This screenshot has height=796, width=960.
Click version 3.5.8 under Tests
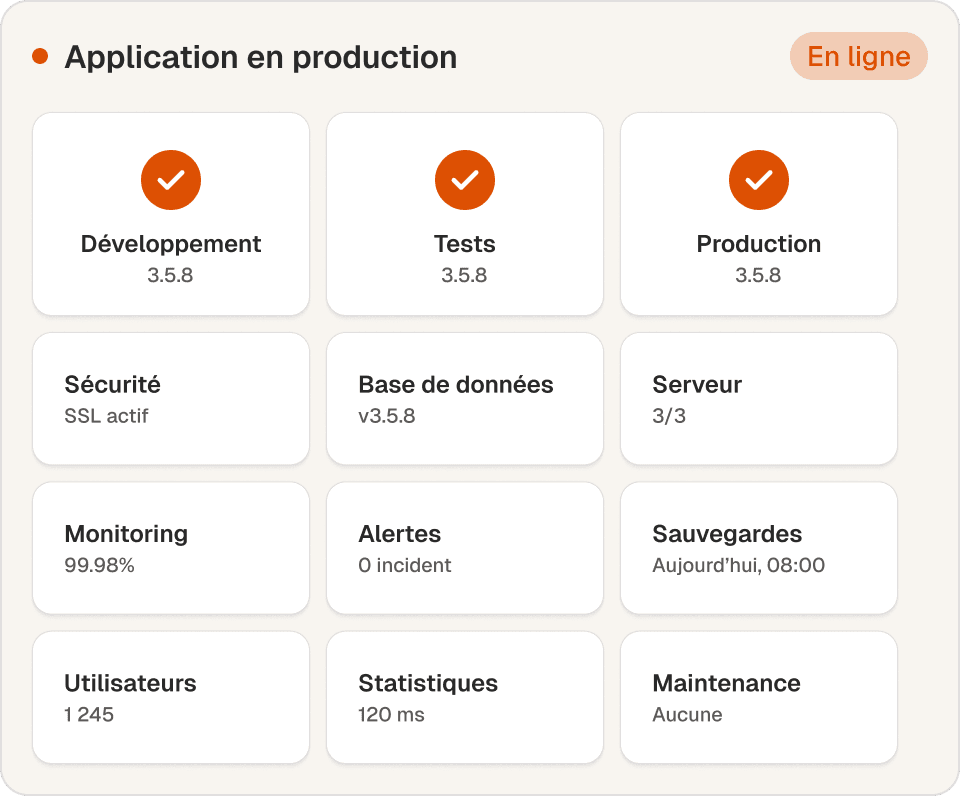[464, 275]
